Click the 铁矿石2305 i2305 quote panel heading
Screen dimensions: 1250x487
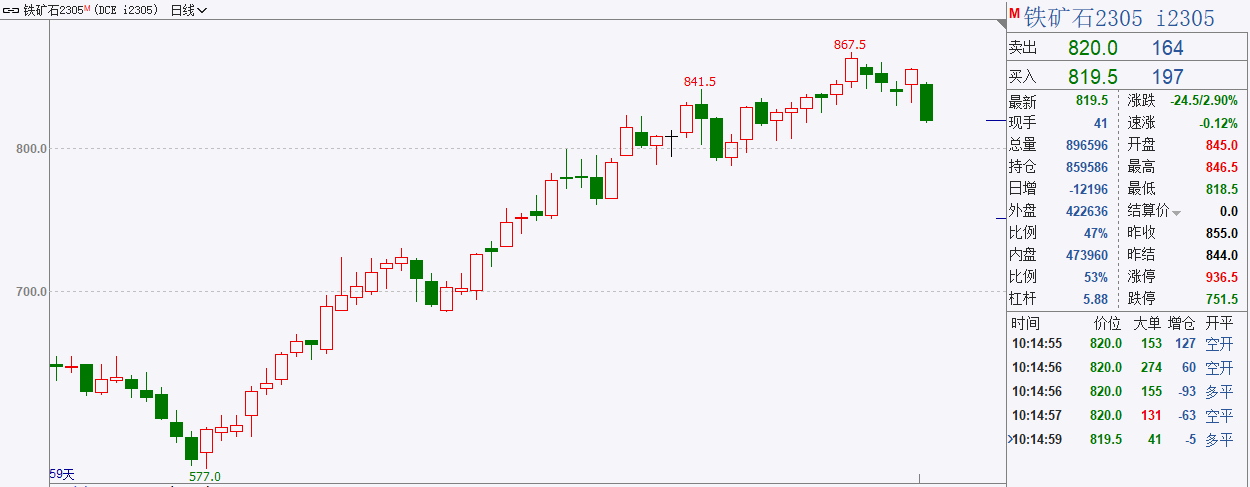point(1120,17)
